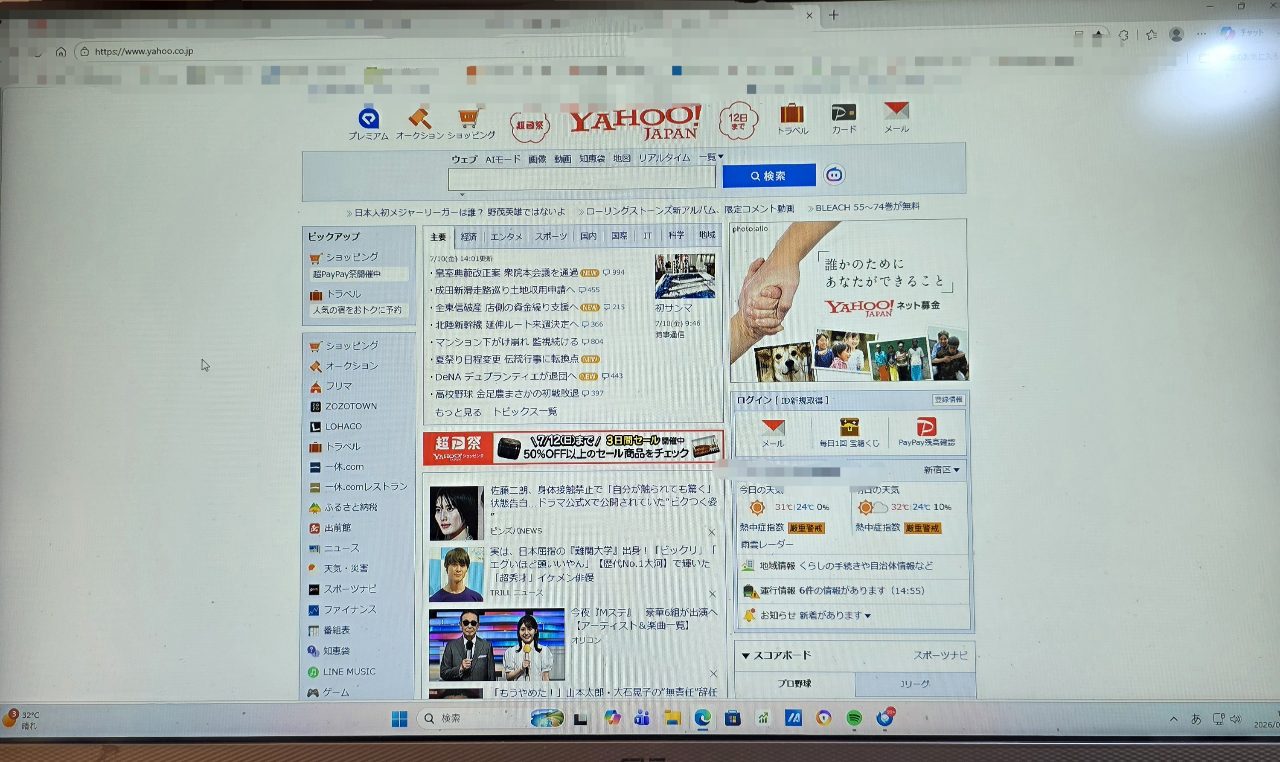Select the エンタメ news tab
1280x762 pixels.
coord(507,237)
